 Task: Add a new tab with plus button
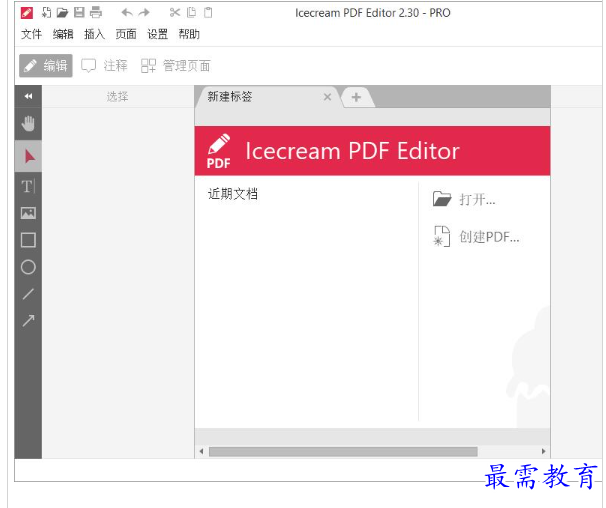tap(356, 97)
